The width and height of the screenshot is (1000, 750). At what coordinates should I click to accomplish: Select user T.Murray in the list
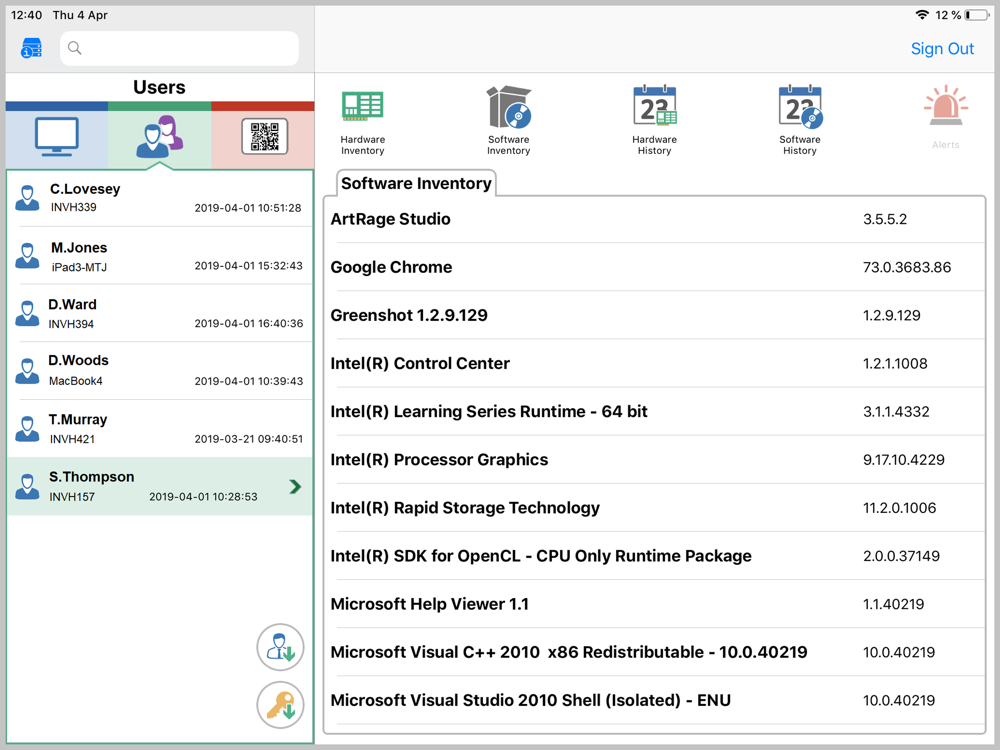coord(160,428)
